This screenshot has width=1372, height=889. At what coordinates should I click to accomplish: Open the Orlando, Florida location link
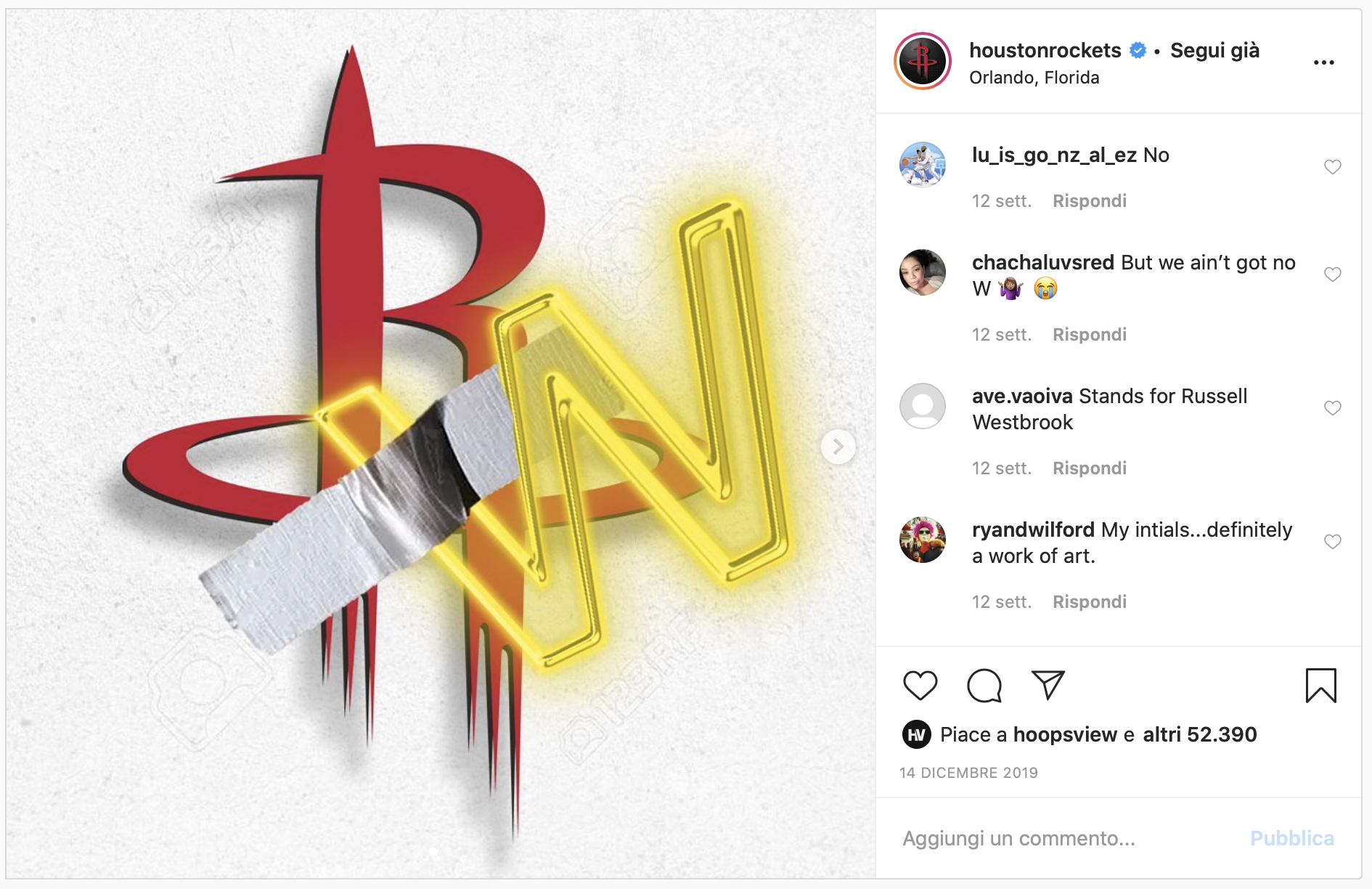pyautogui.click(x=1034, y=78)
